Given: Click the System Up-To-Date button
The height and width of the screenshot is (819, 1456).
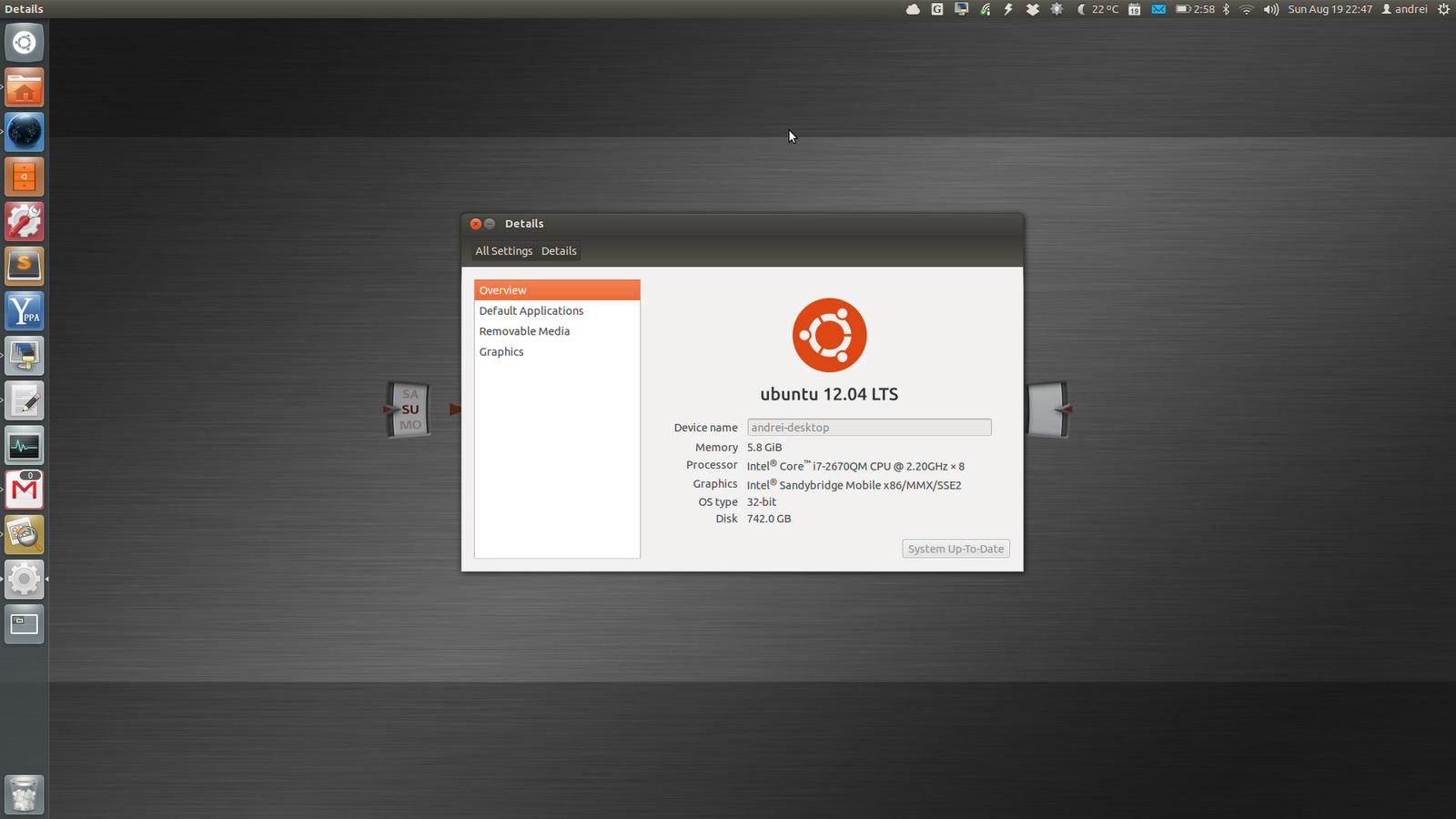Looking at the screenshot, I should coord(955,549).
